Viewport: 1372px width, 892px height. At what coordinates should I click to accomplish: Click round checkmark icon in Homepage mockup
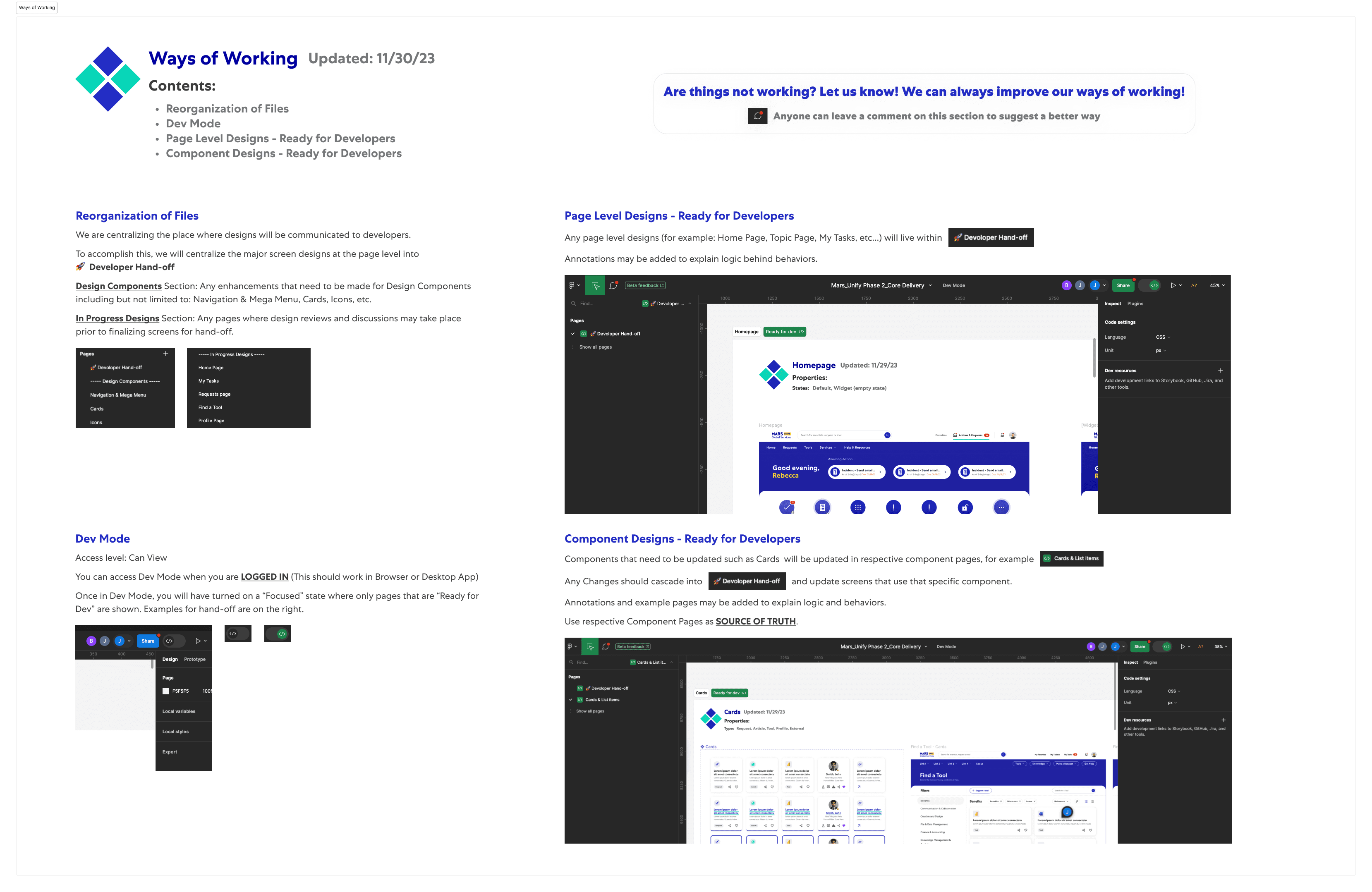[x=786, y=507]
